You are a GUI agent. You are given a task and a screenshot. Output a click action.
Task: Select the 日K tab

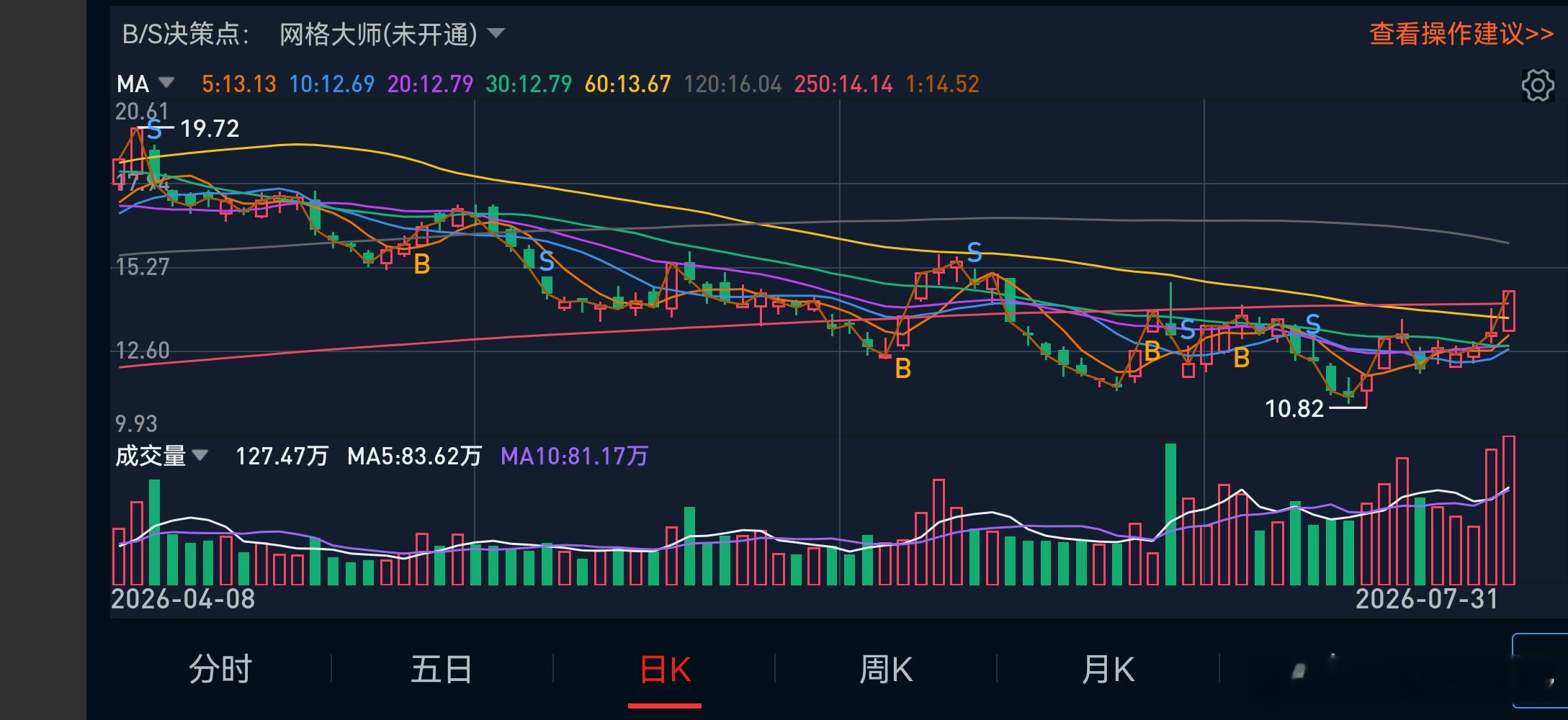(665, 669)
